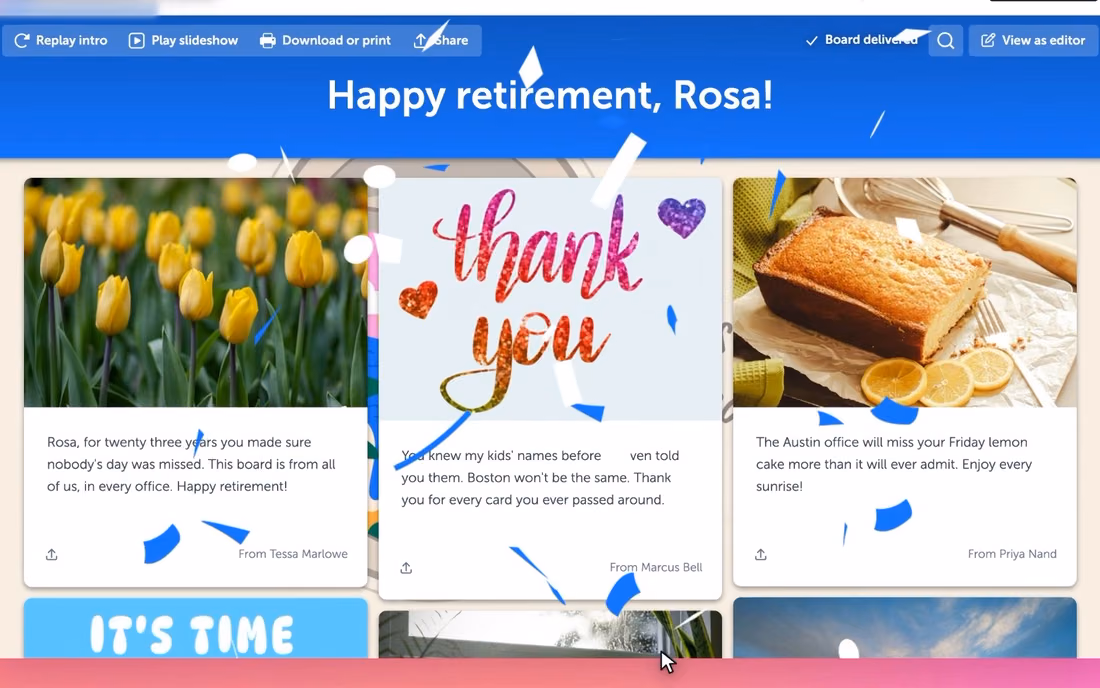The width and height of the screenshot is (1100, 688).
Task: Click the checkmark beside Board delivered
Action: tap(812, 41)
